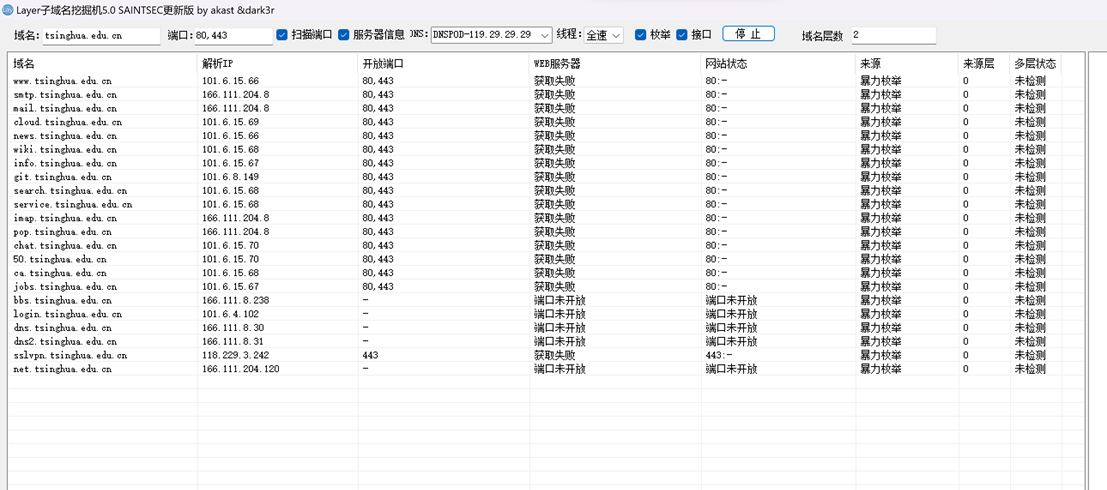Click 获取失败 cell in www row
The image size is (1107, 490).
(x=554, y=80)
